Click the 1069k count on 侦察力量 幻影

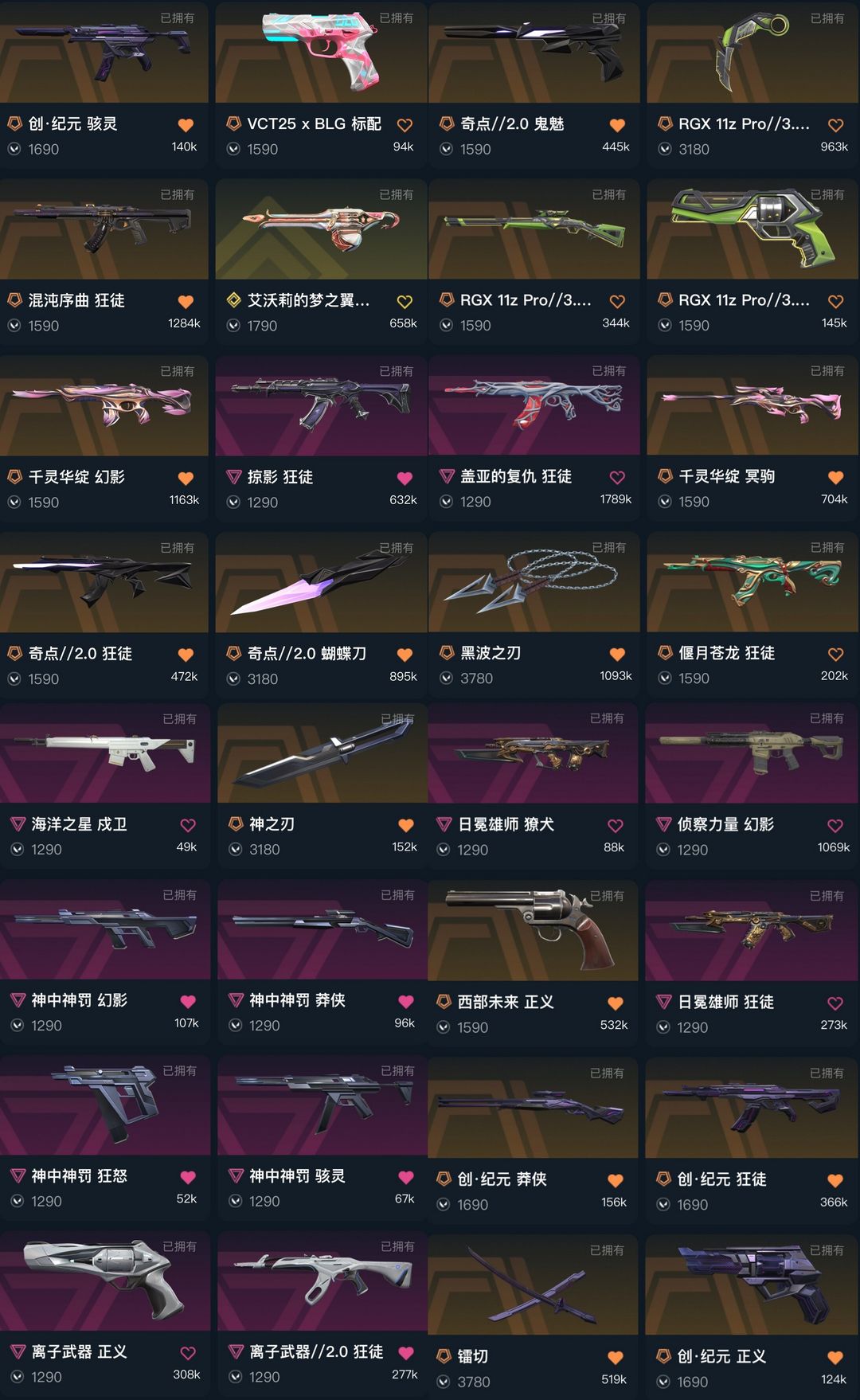[x=833, y=847]
